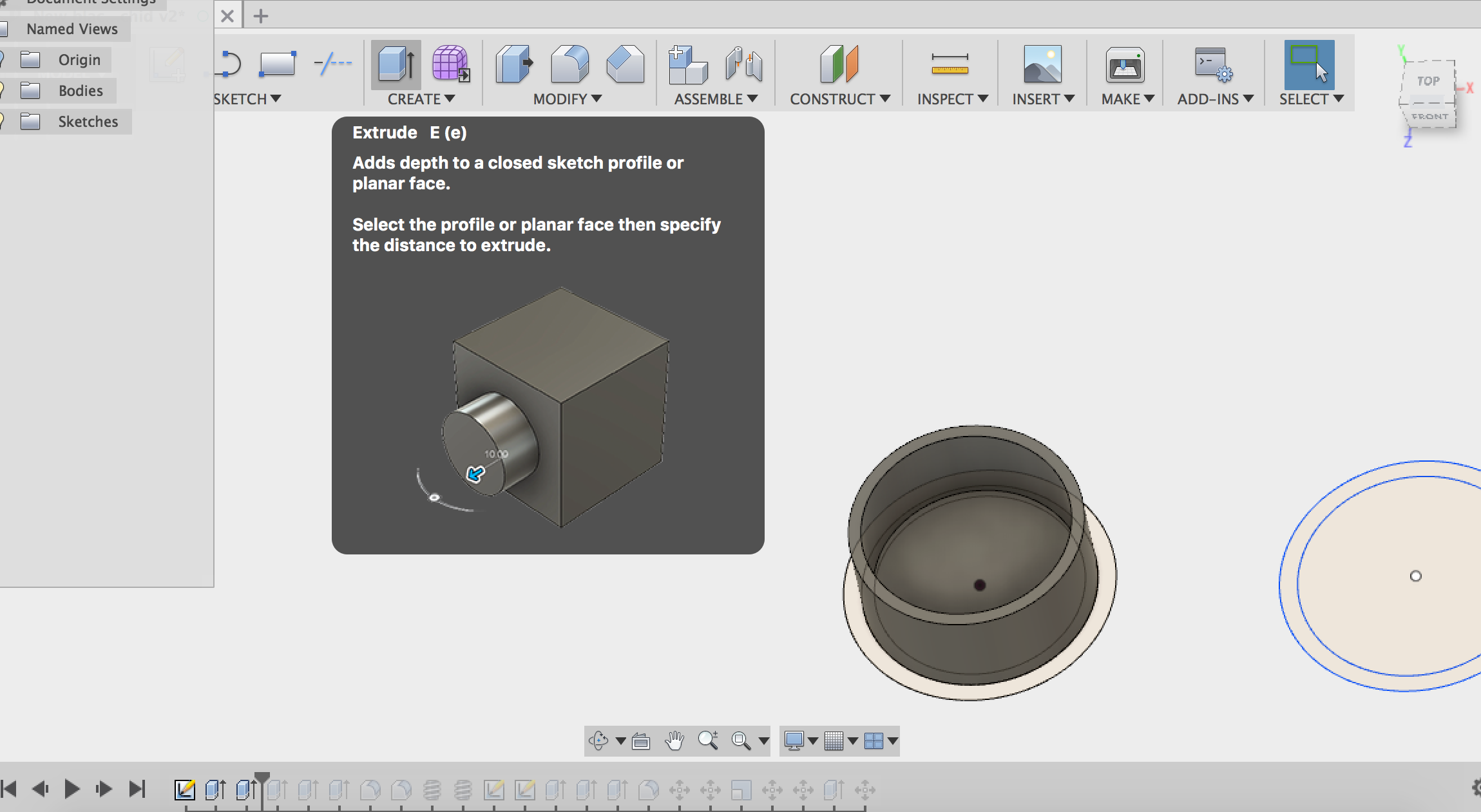Select the blue sketch circle profile
This screenshot has width=1481, height=812.
click(1385, 576)
